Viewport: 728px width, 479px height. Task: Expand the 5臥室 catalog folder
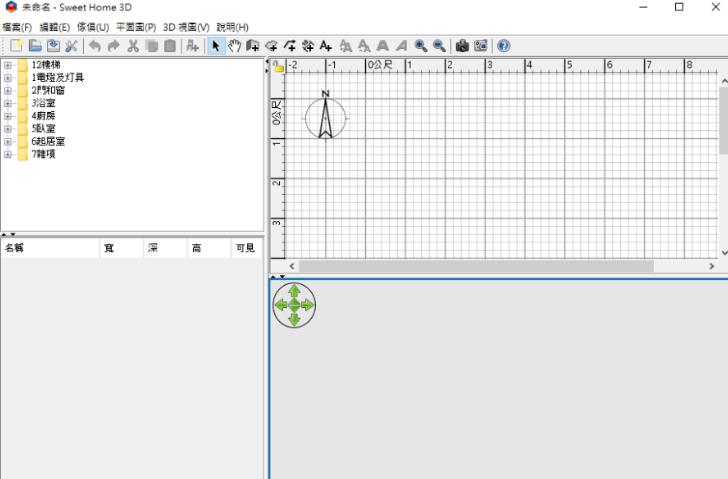point(7,129)
